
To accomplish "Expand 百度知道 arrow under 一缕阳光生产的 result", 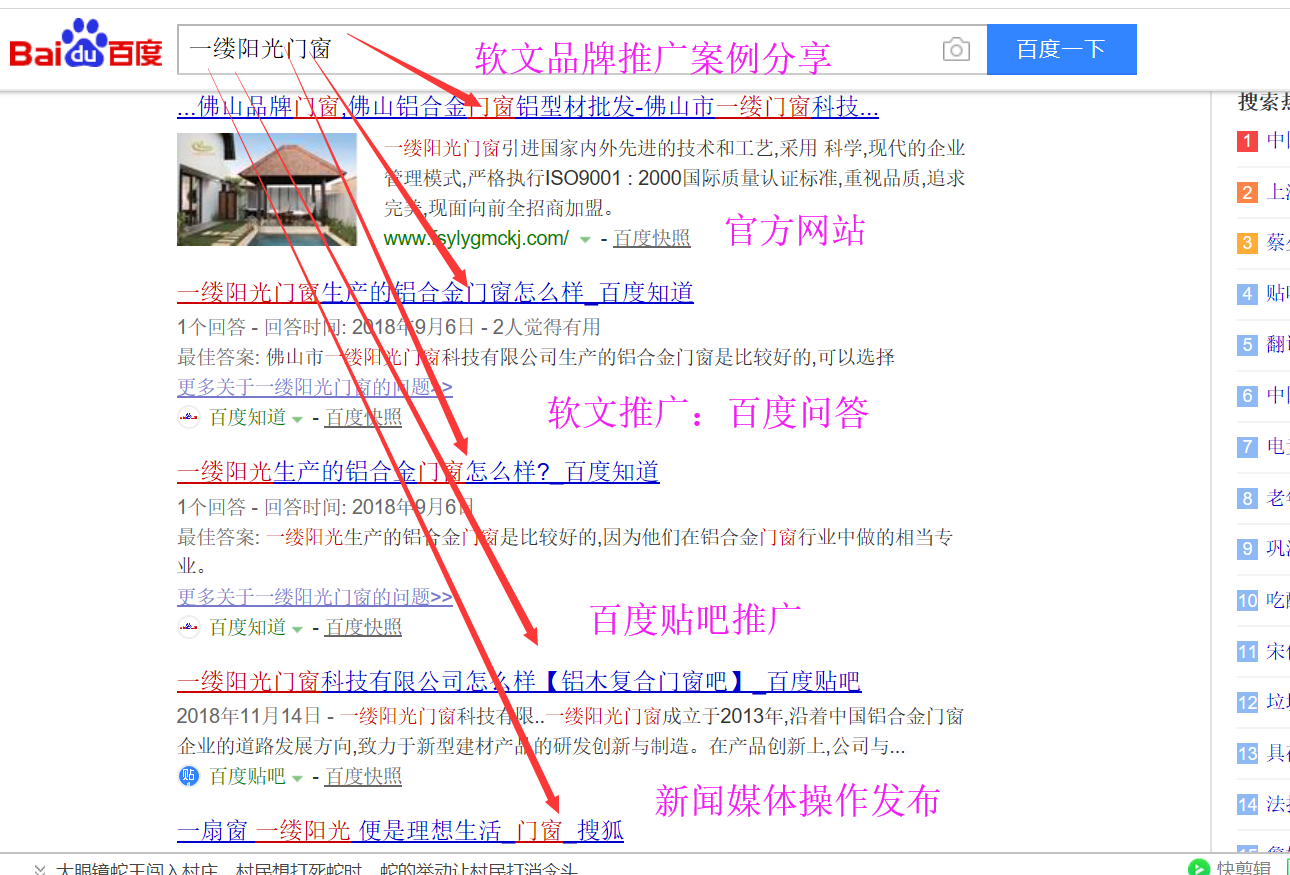I will (297, 628).
